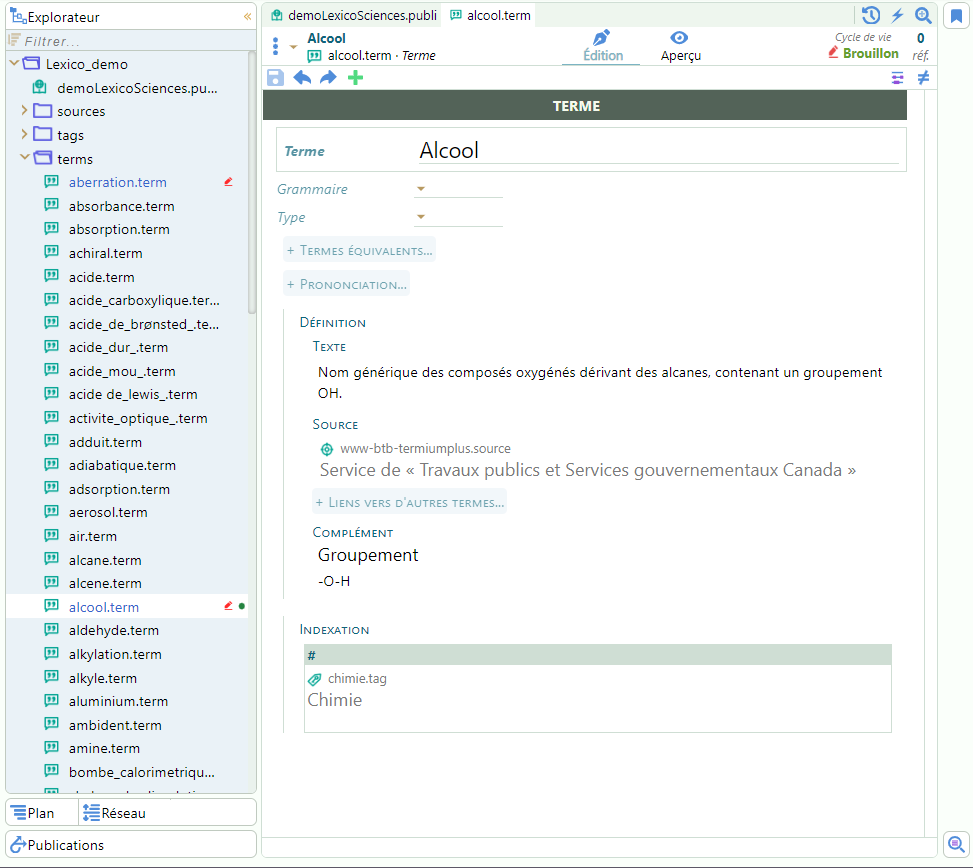Click the magnifier icon at bottom right
The width and height of the screenshot is (973, 868).
956,844
